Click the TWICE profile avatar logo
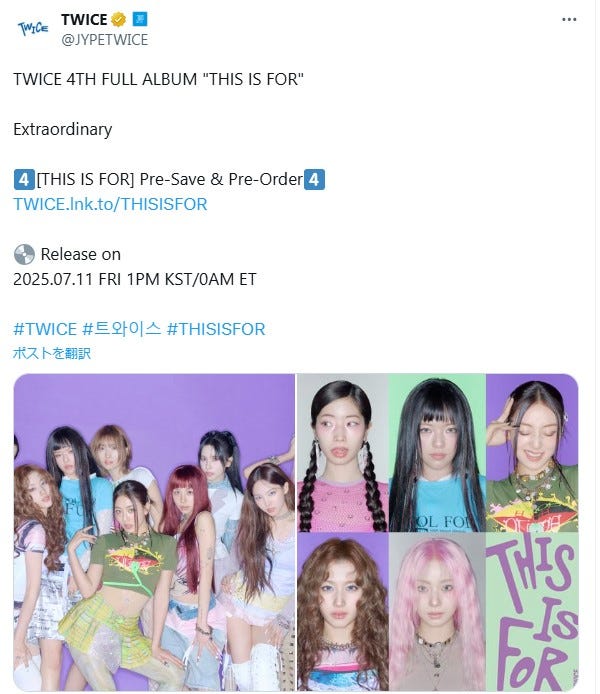600x694 pixels. click(x=33, y=28)
